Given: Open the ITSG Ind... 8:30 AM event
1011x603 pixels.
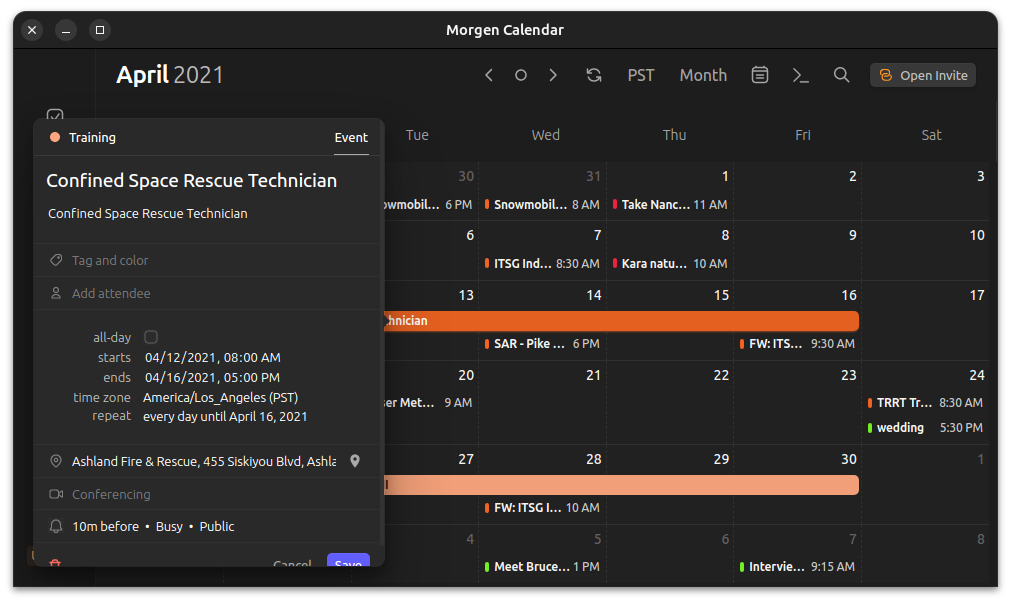Looking at the screenshot, I should tap(542, 263).
